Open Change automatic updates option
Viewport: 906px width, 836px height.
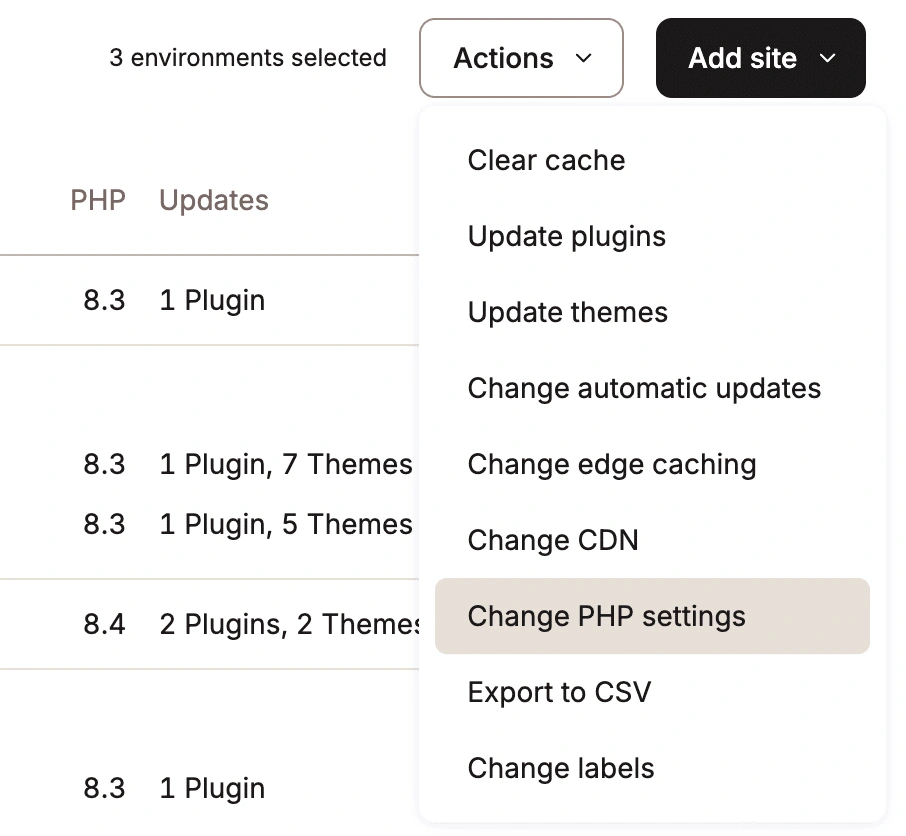(x=644, y=388)
